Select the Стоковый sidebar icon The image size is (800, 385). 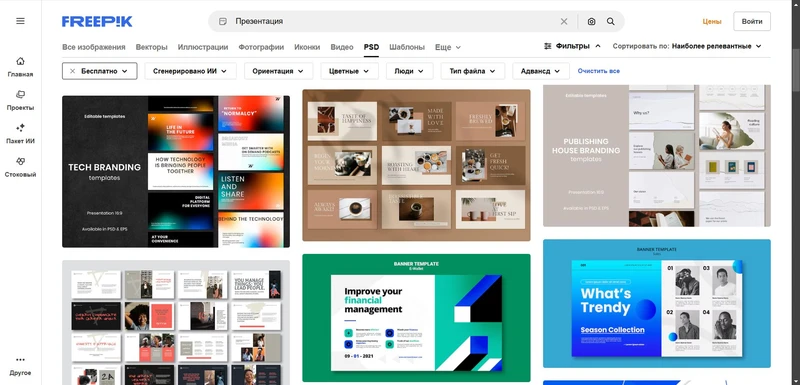point(20,161)
